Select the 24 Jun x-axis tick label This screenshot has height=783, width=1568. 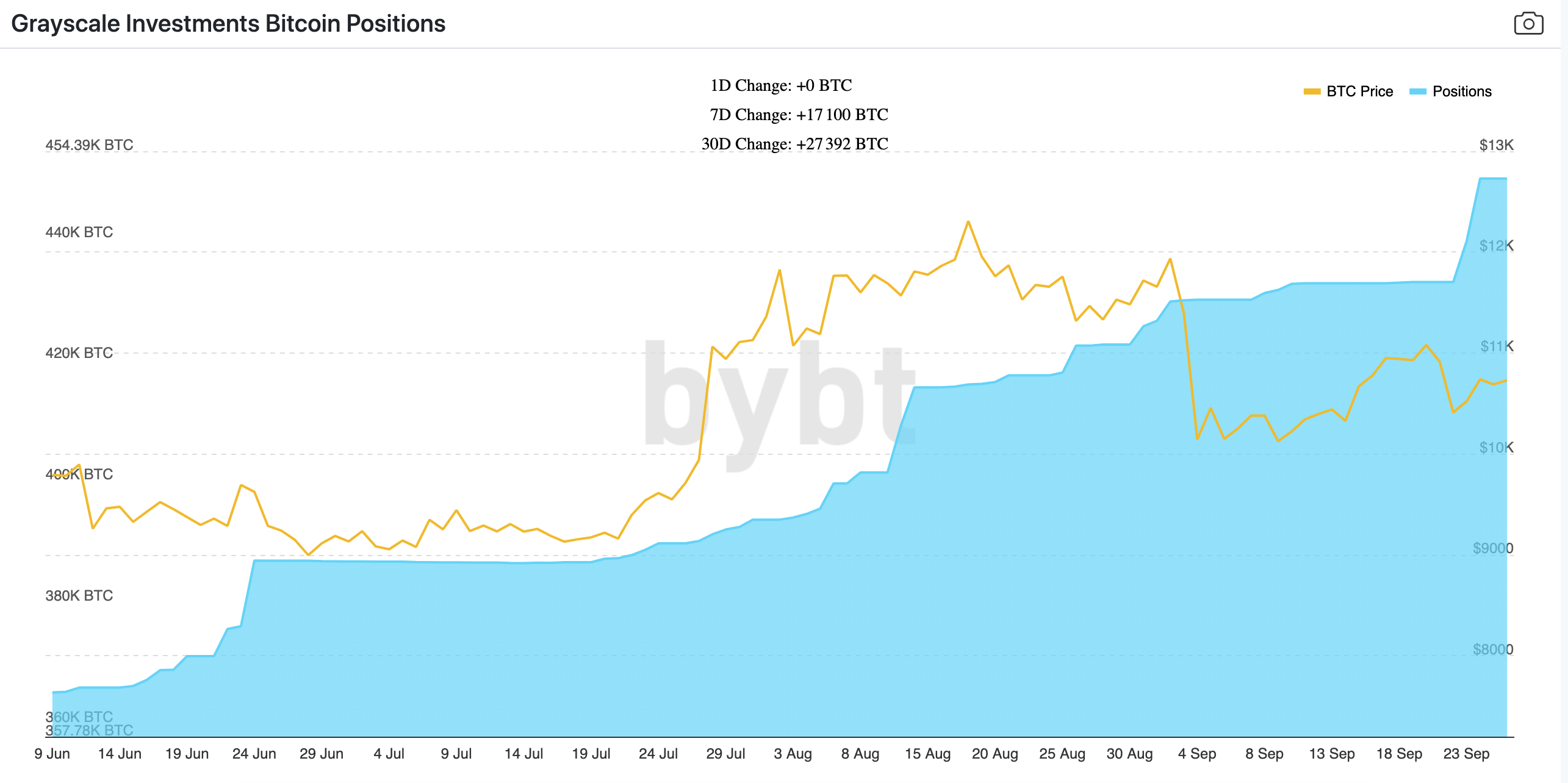point(254,754)
